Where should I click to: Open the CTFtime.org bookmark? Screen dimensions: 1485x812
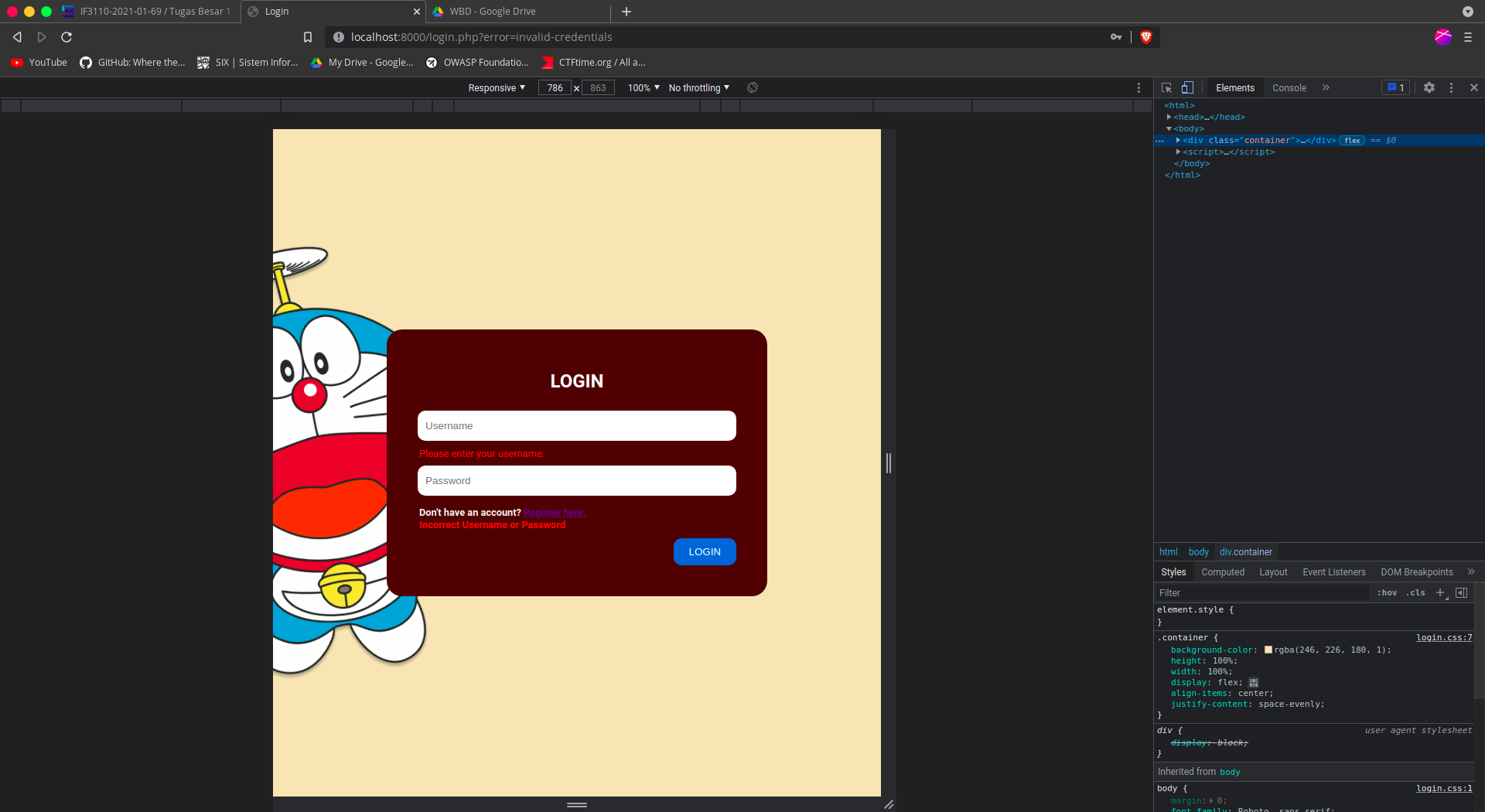click(593, 63)
